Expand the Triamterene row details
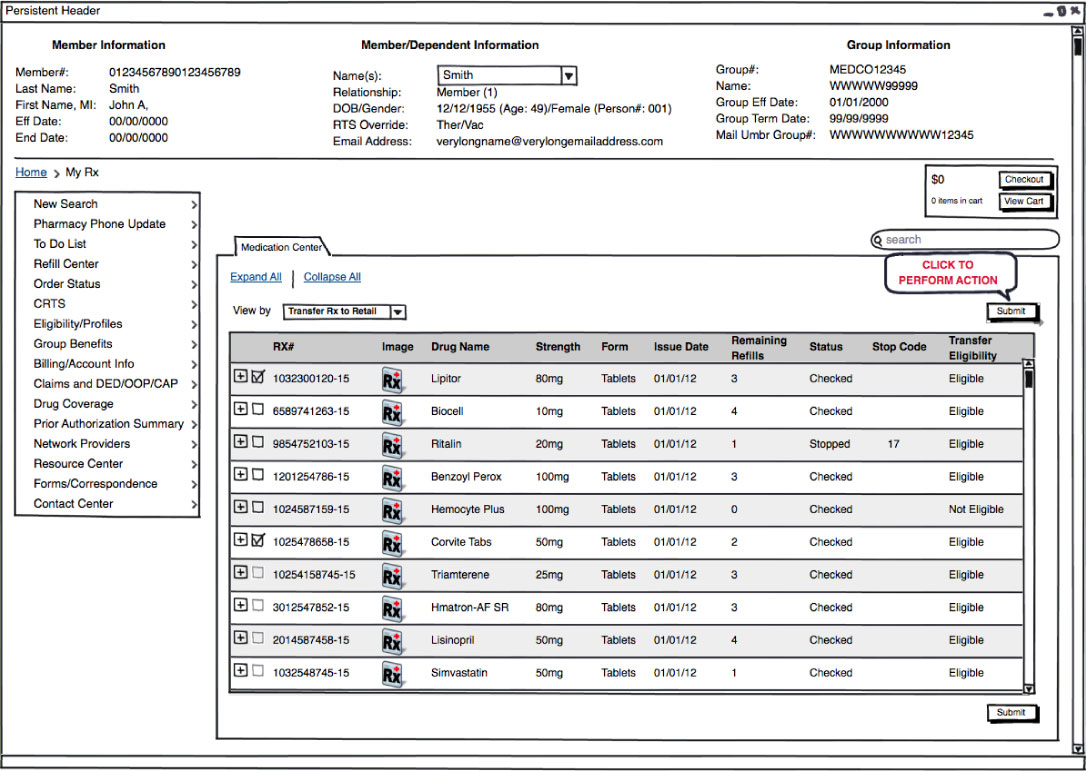Screen dimensions: 1087x771 241,572
